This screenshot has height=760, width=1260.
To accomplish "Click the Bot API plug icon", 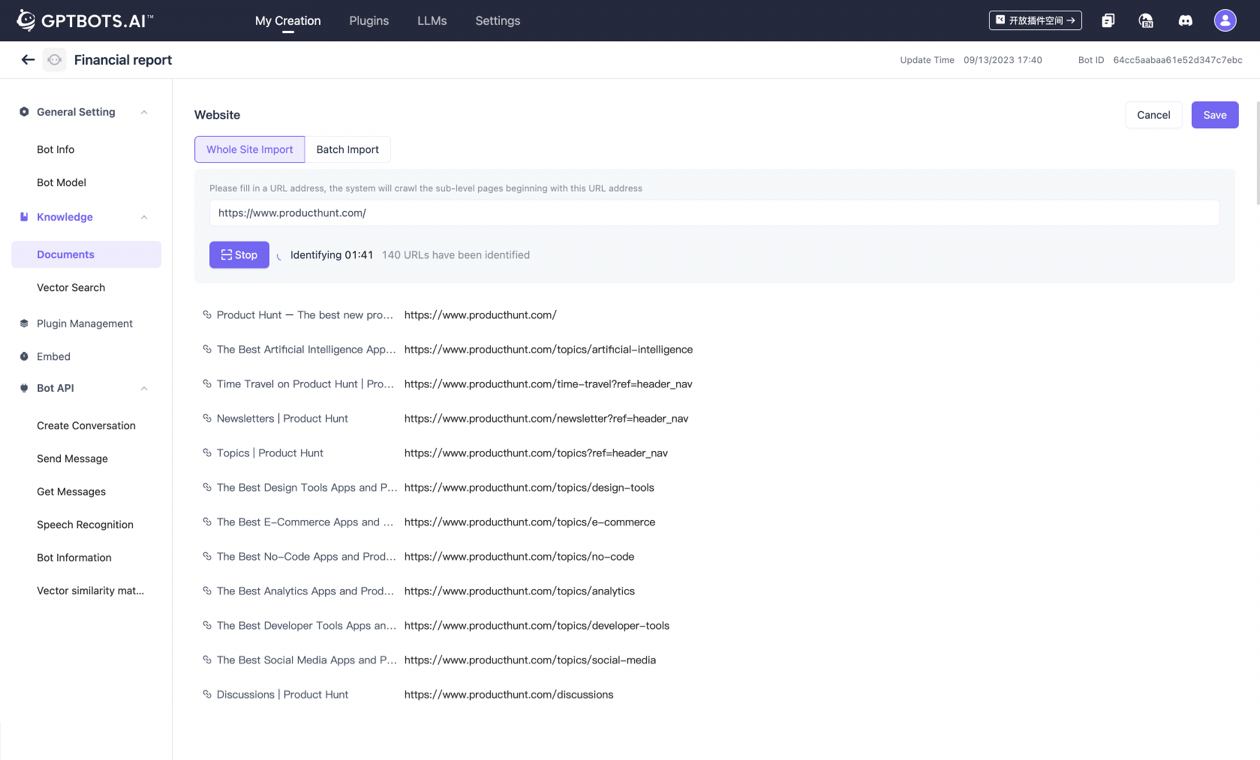I will 24,388.
